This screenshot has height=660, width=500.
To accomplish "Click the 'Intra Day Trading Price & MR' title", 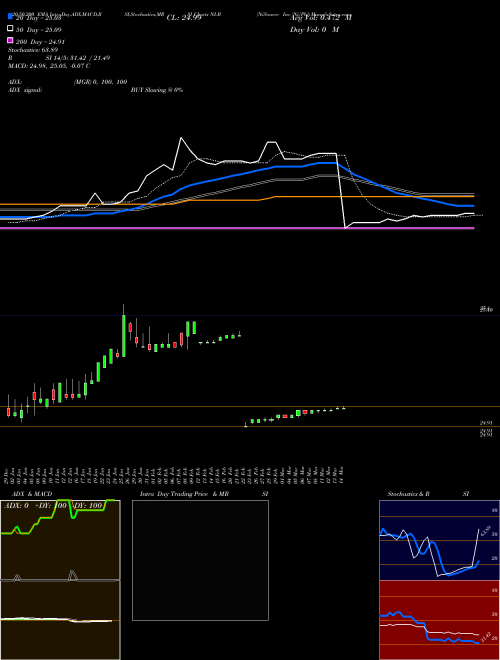I will pyautogui.click(x=184, y=494).
